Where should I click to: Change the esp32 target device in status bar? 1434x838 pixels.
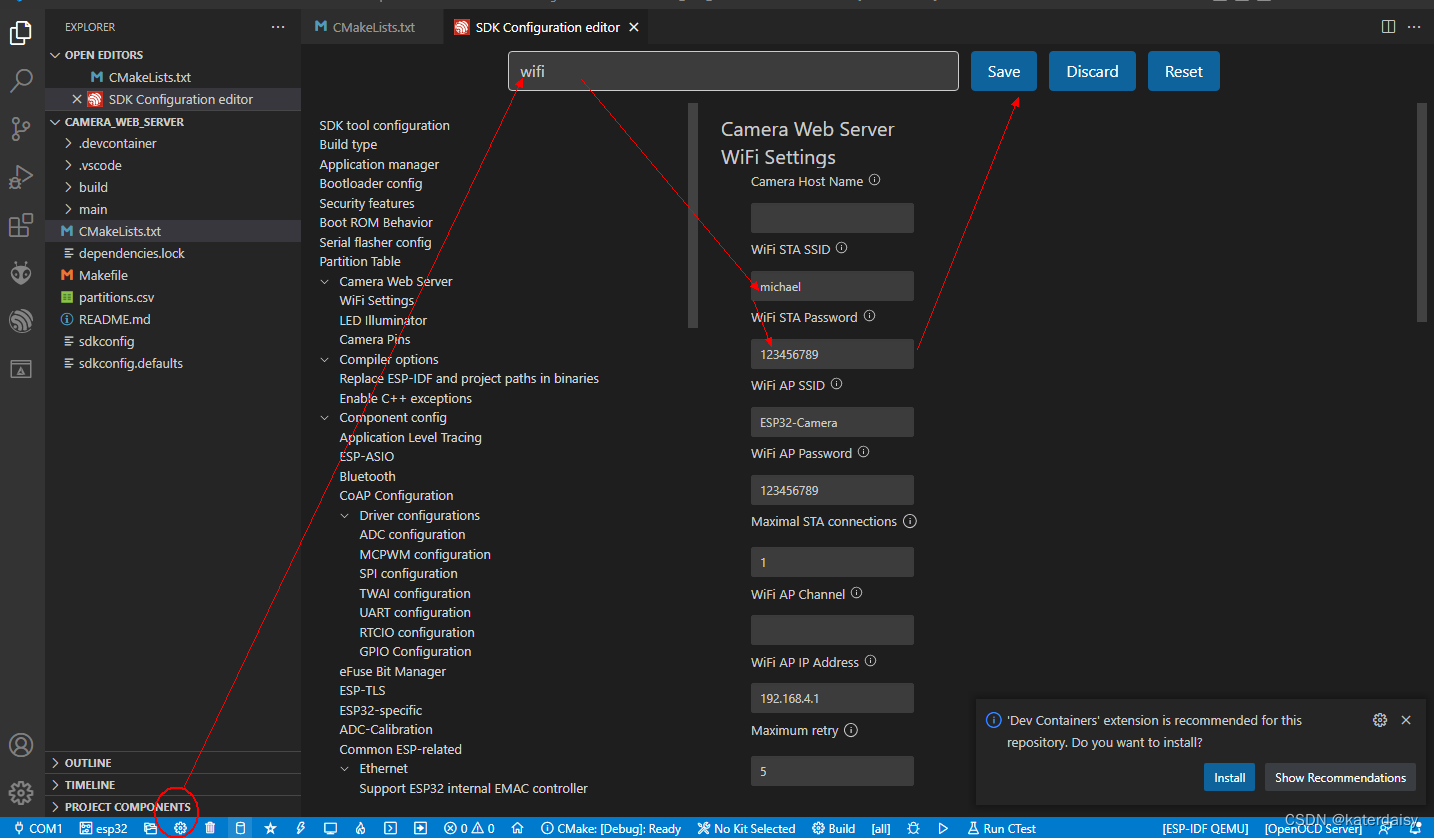click(x=104, y=828)
